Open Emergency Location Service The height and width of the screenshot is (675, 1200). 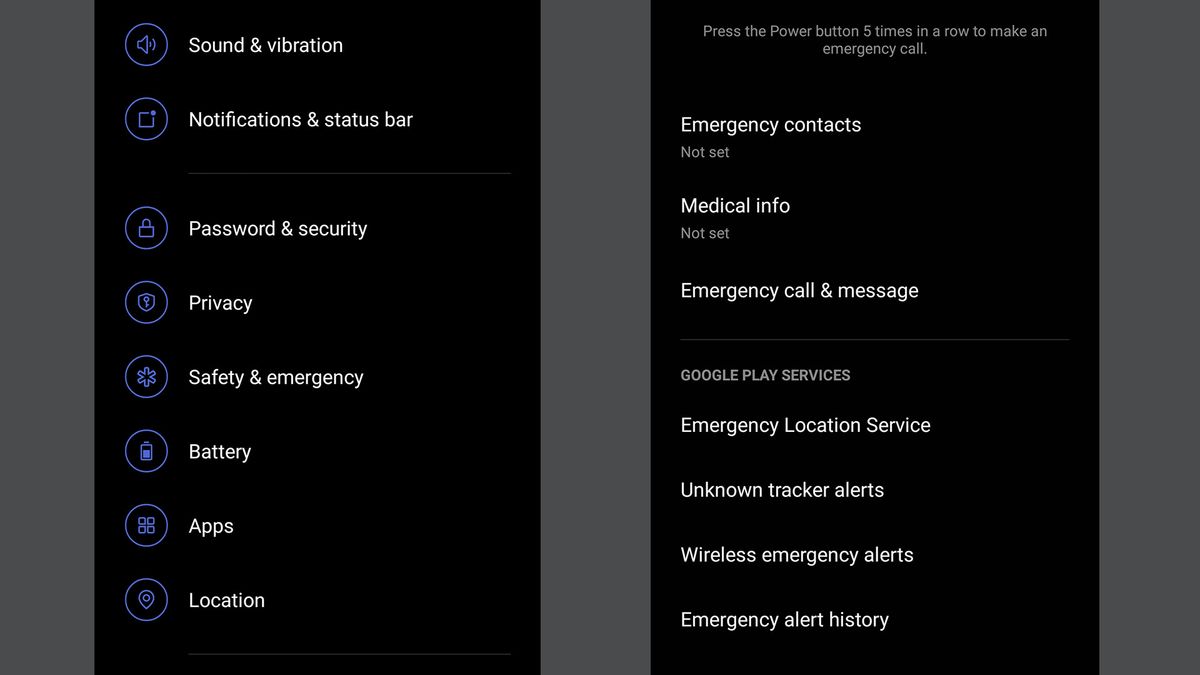pyautogui.click(x=805, y=425)
